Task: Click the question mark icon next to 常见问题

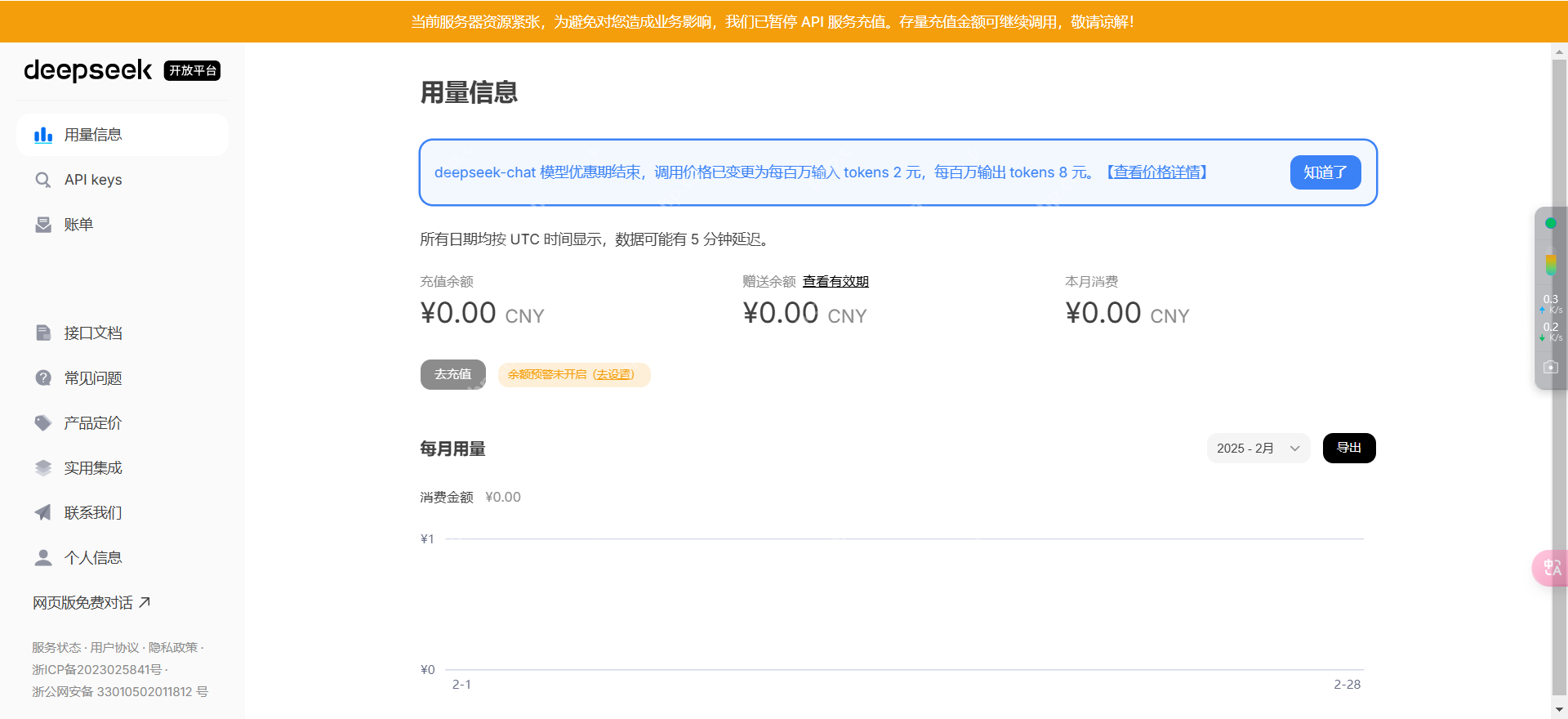Action: (43, 378)
